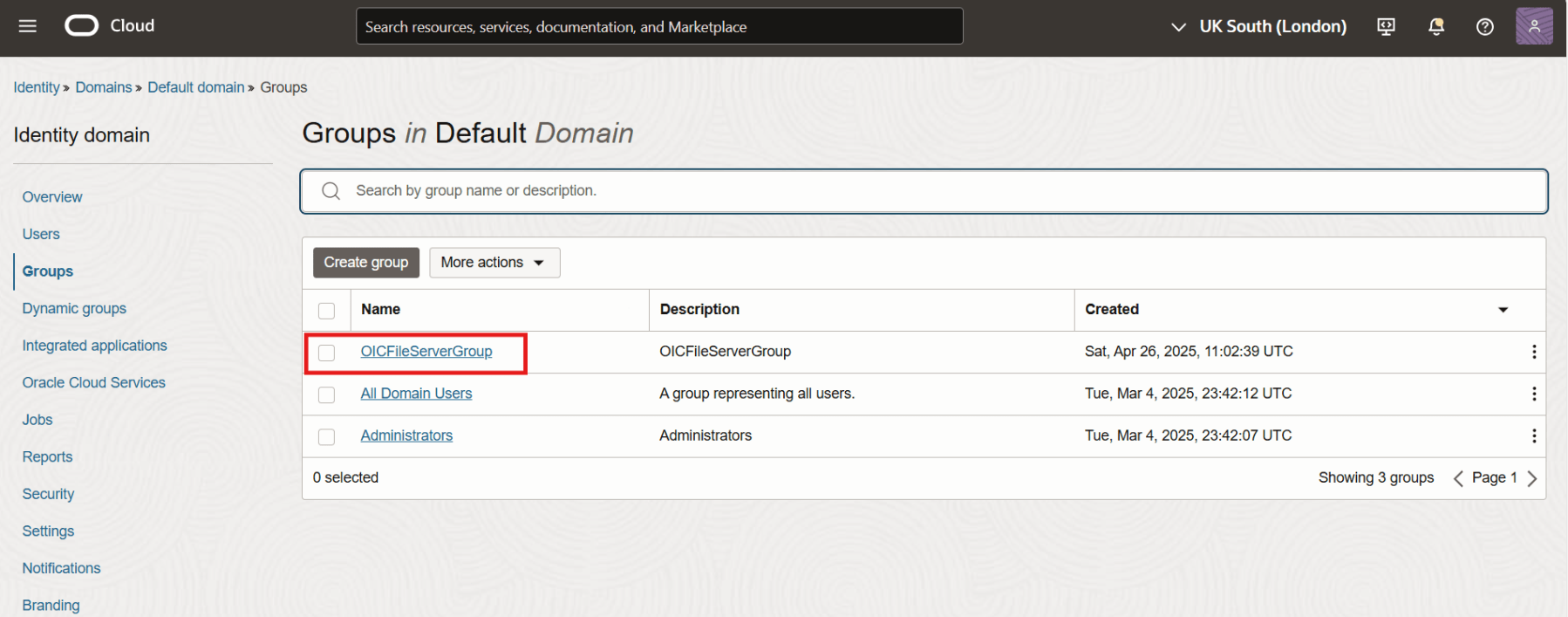1568x617 pixels.
Task: Open the user profile avatar
Action: (x=1533, y=26)
